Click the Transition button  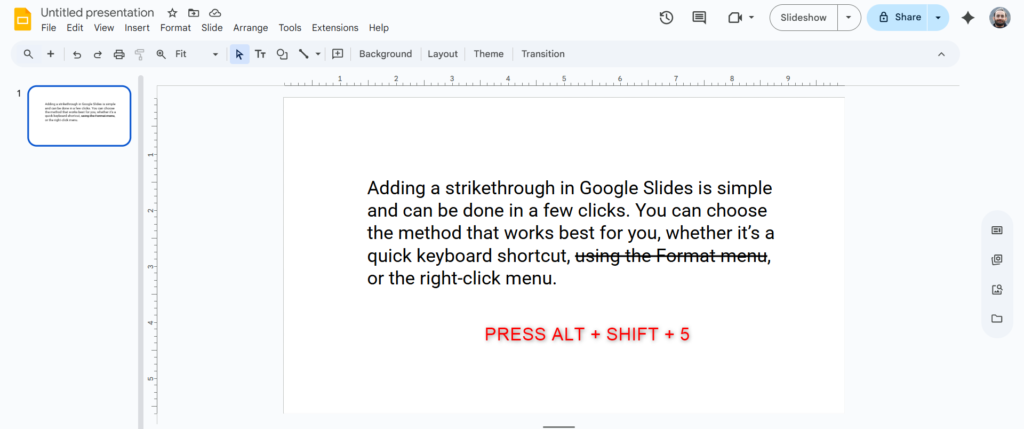(x=543, y=54)
